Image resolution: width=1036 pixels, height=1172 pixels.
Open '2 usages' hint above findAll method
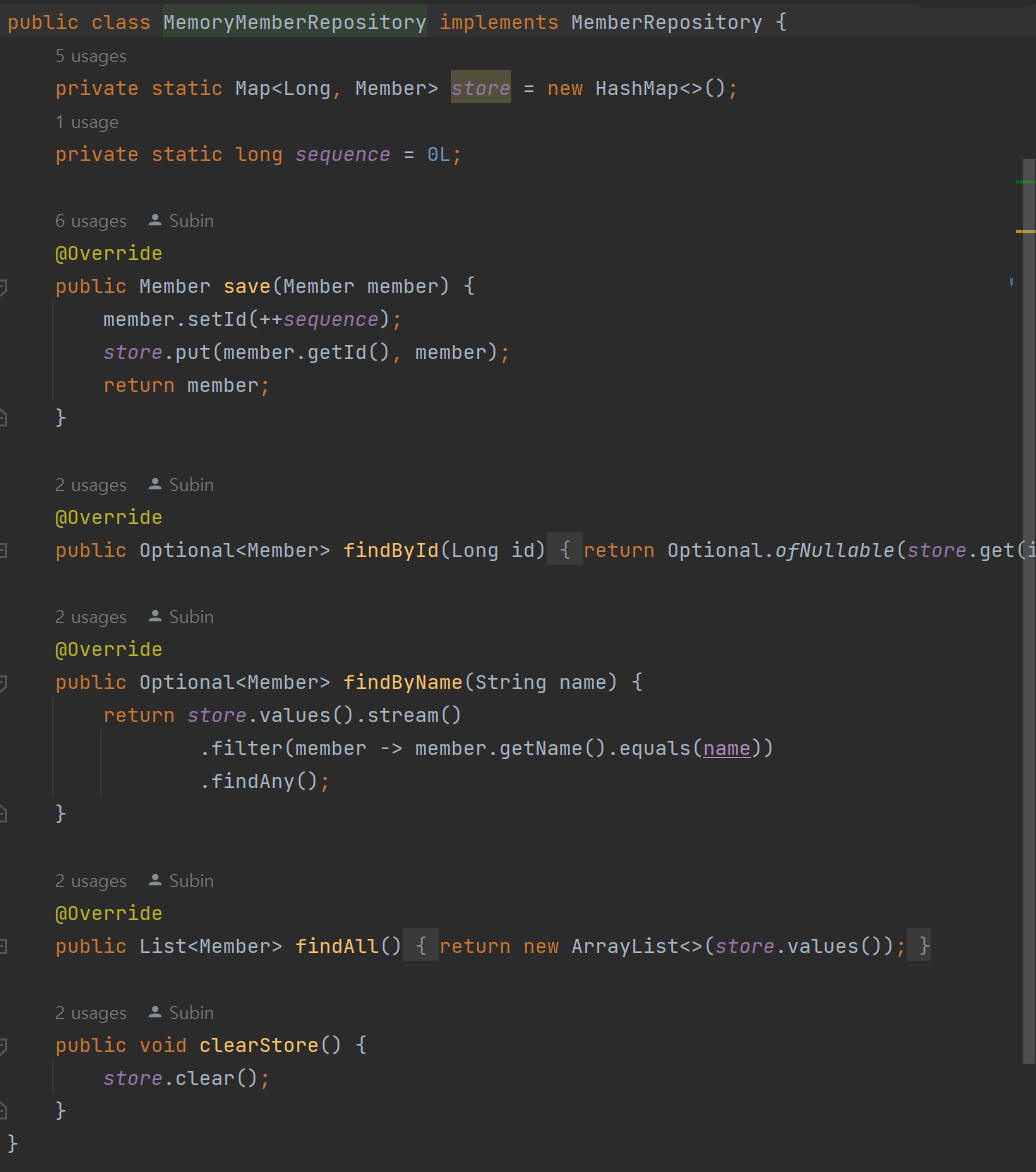(x=90, y=880)
